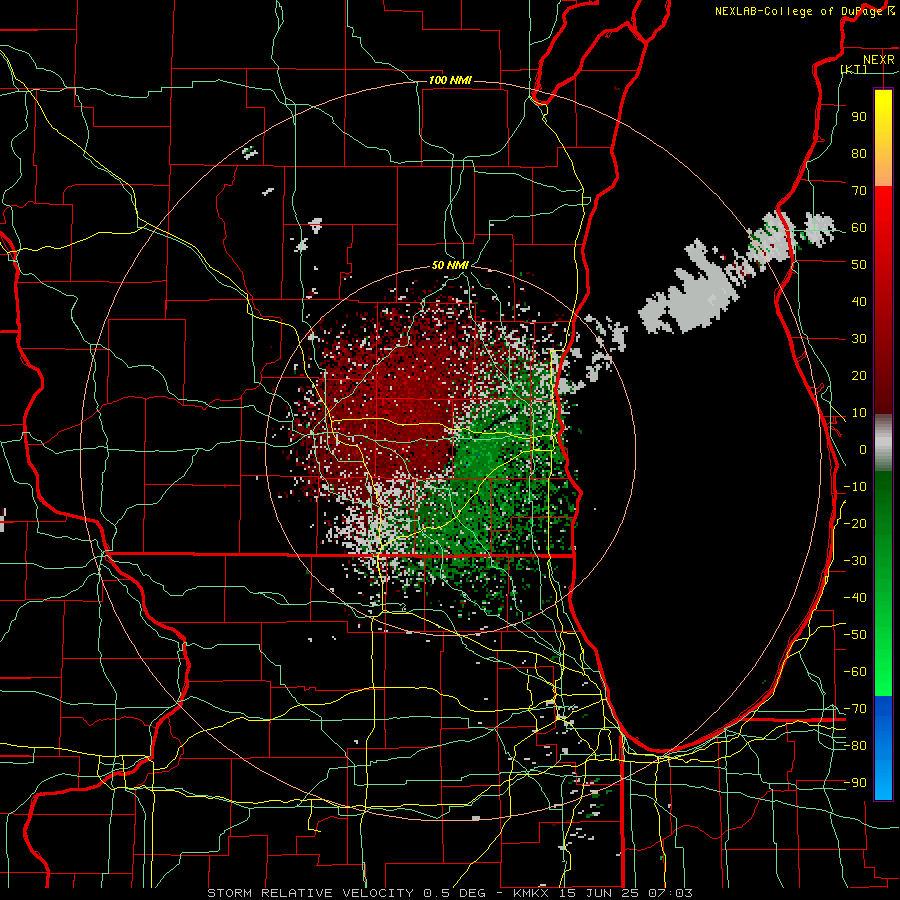This screenshot has height=900, width=900.
Task: Click the 70 value on the velocity scale
Action: point(859,191)
